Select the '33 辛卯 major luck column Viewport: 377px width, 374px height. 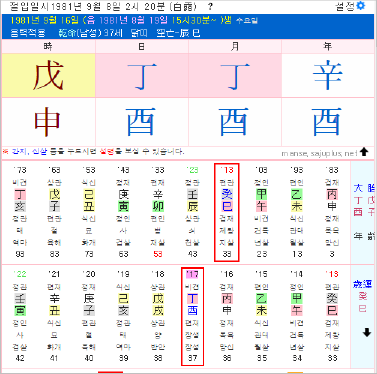[x=158, y=212]
